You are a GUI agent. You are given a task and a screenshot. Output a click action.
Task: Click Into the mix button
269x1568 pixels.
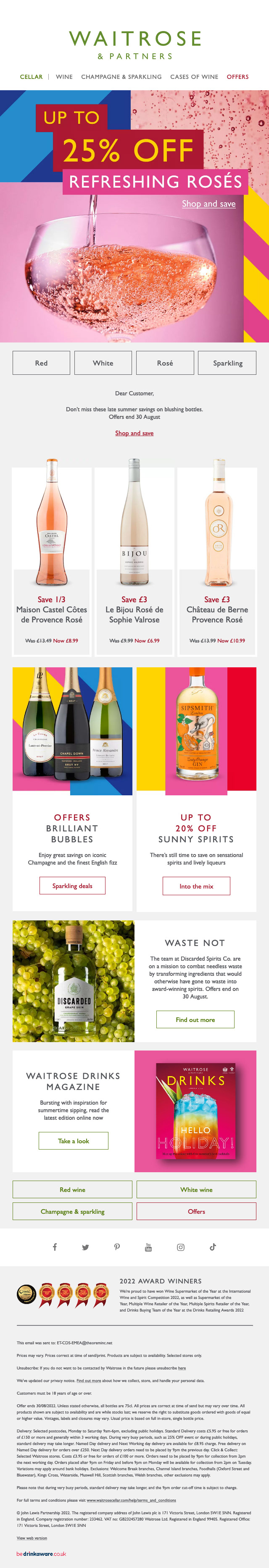tap(196, 886)
